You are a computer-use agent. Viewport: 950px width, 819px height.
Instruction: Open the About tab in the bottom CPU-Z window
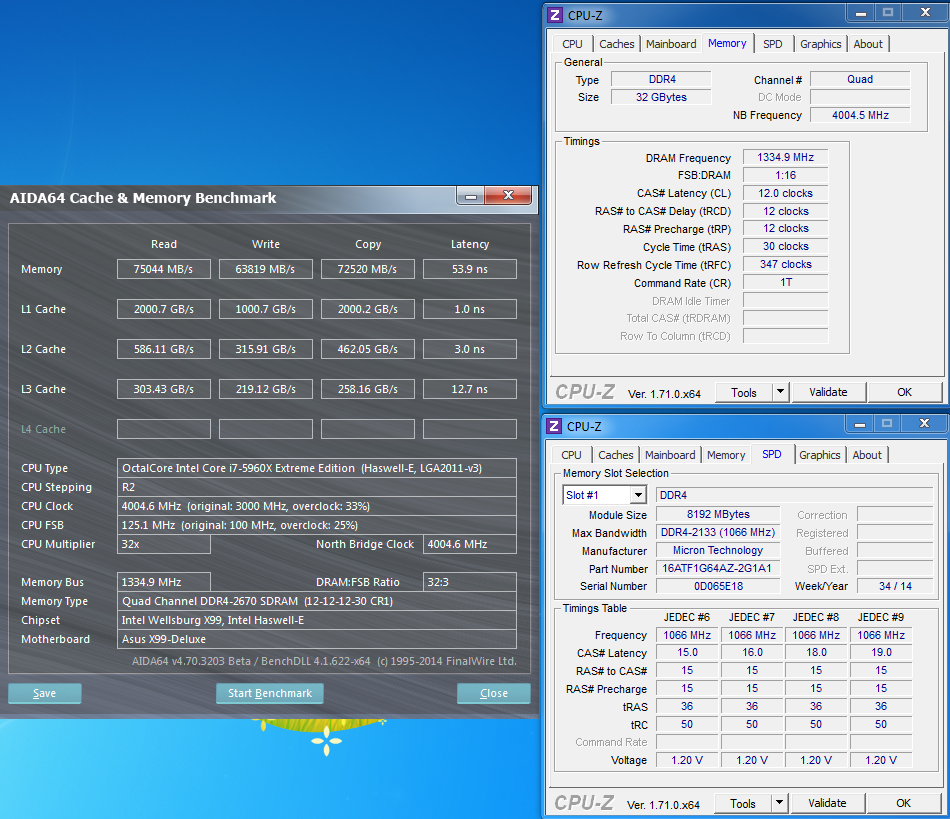click(x=867, y=455)
